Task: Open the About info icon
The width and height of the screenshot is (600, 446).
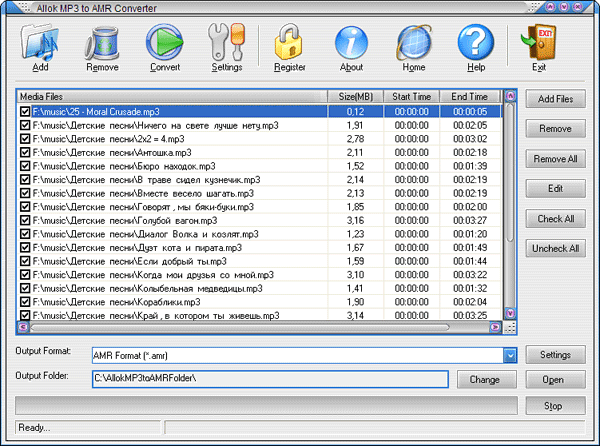Action: pos(351,43)
